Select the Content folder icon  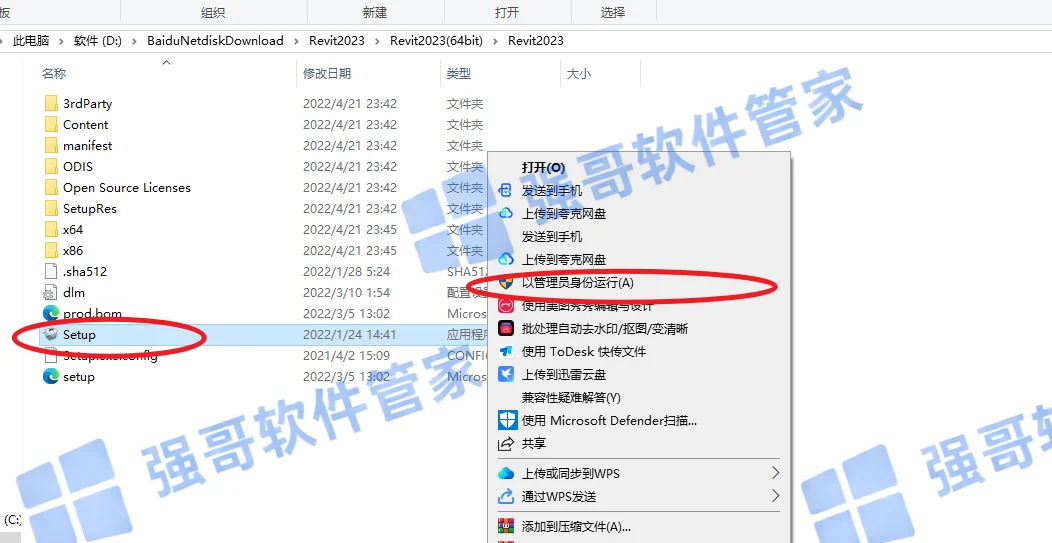pos(51,124)
